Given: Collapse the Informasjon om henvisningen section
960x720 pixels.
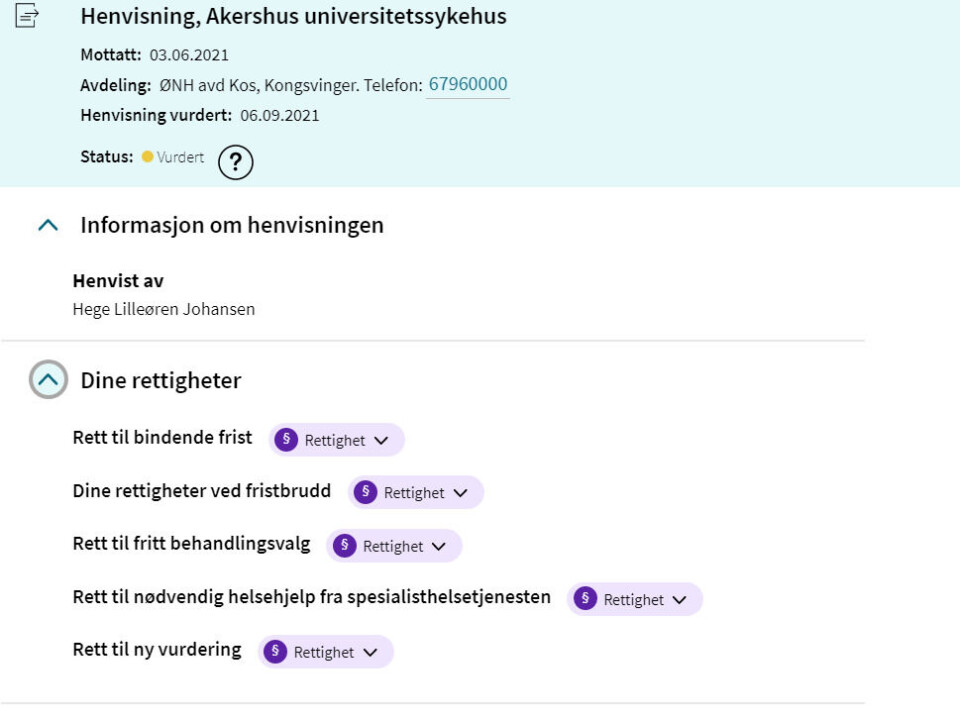Looking at the screenshot, I should (x=48, y=225).
